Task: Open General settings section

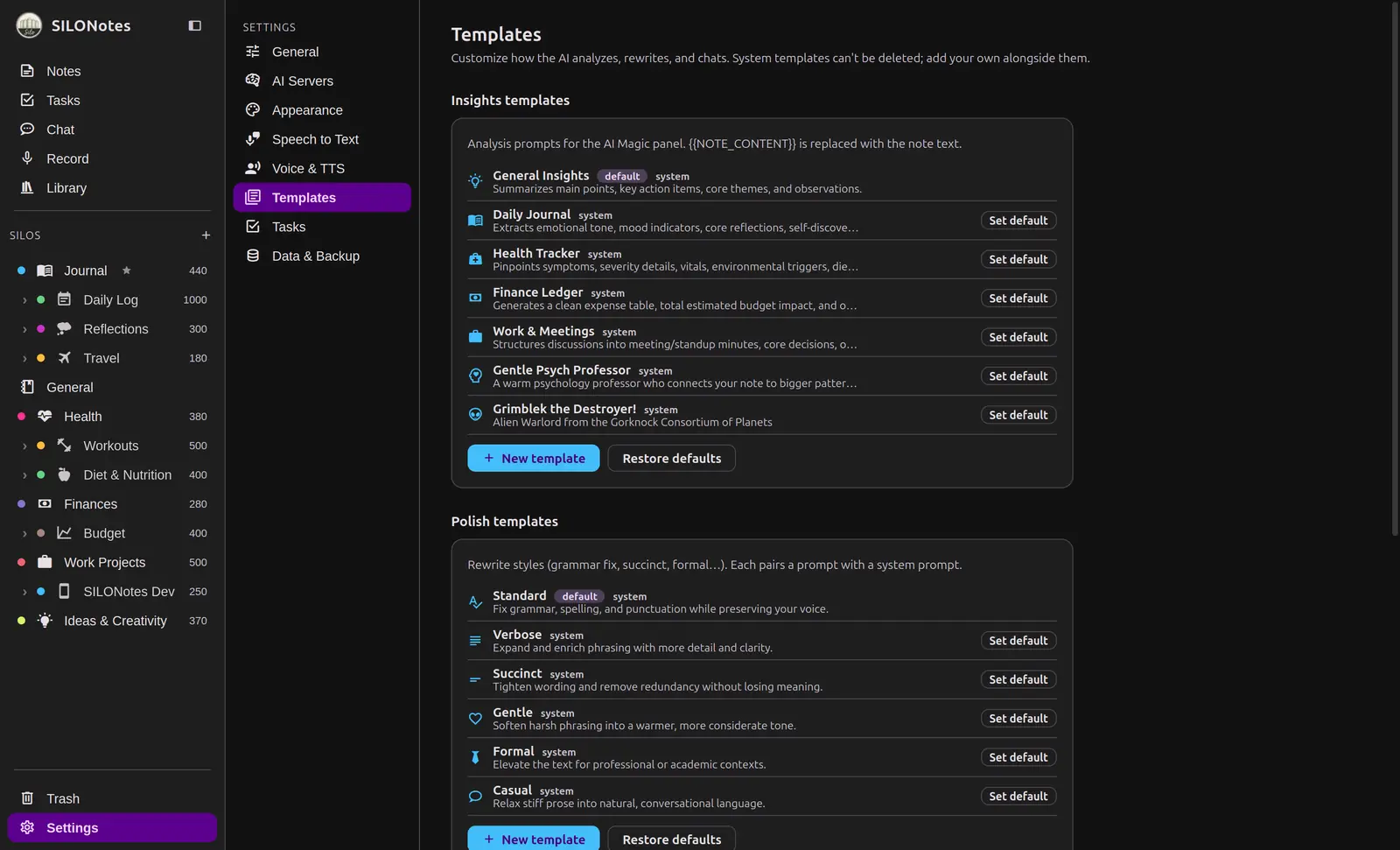Action: coord(322,52)
